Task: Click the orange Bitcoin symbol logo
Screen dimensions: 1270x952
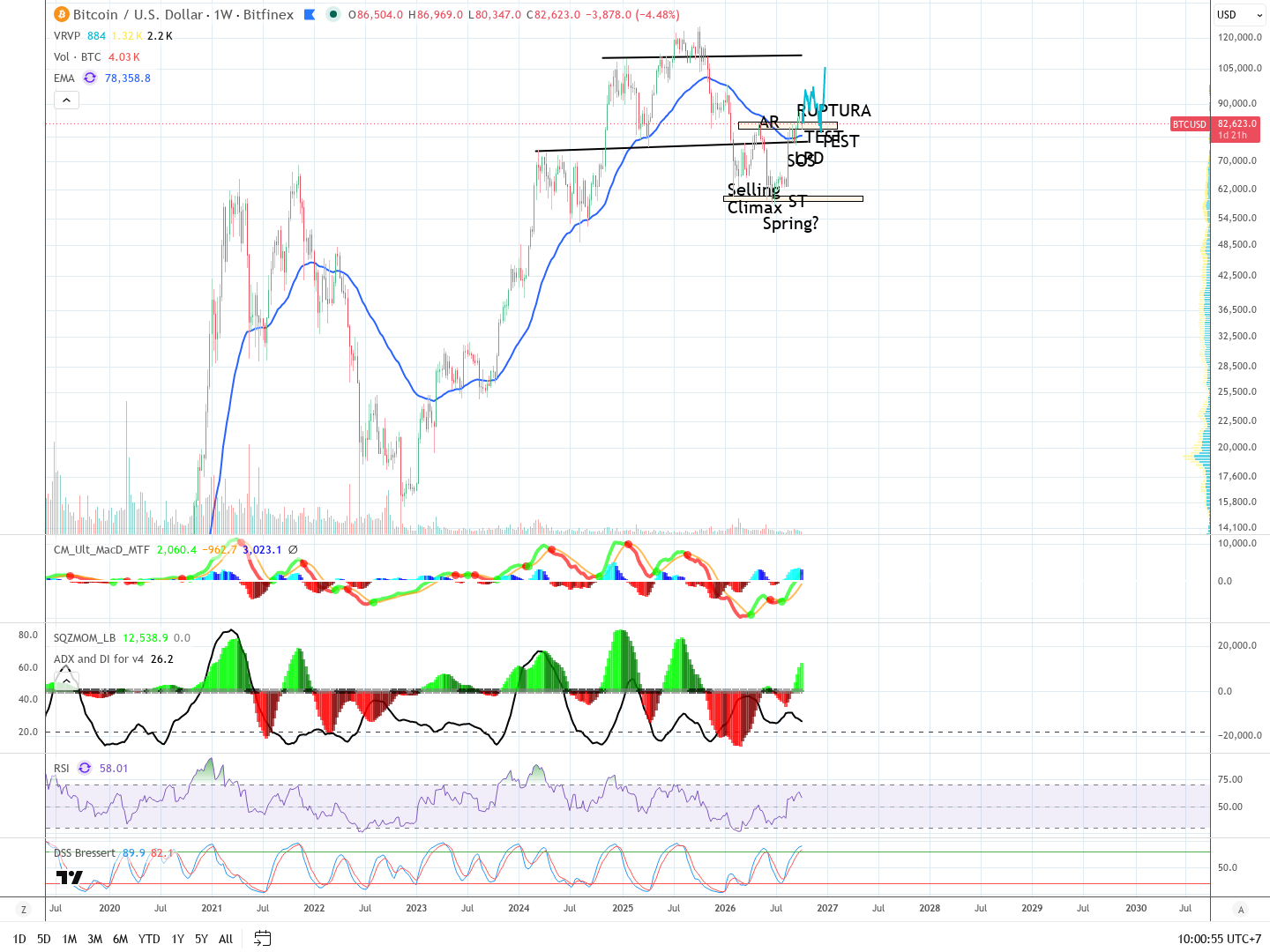Action: (61, 14)
